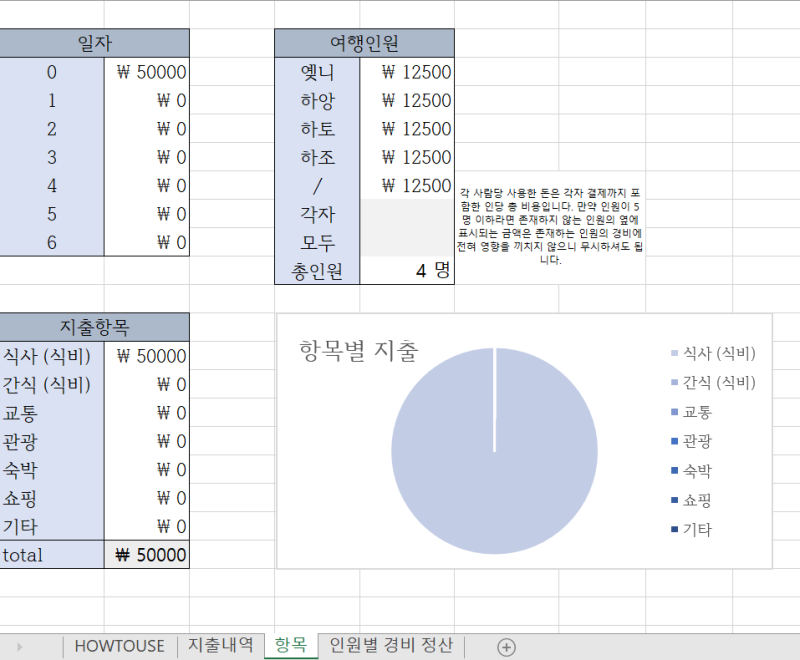Click the day 0 cell
Screen dimensions: 800x660
tap(52, 72)
